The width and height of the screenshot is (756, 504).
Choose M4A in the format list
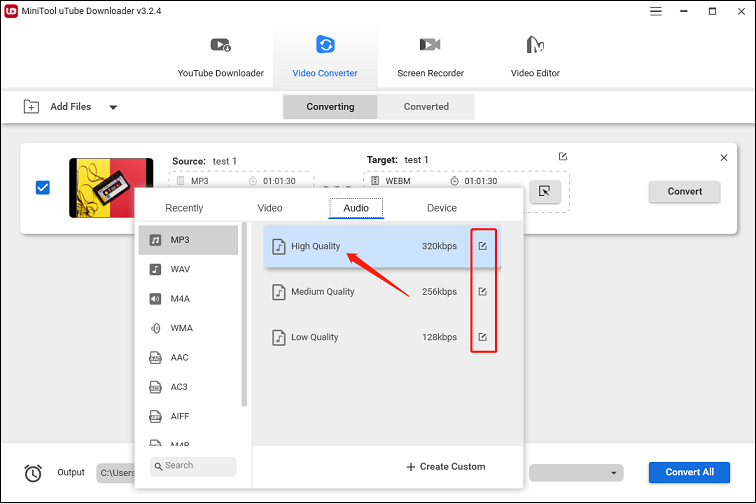click(189, 299)
